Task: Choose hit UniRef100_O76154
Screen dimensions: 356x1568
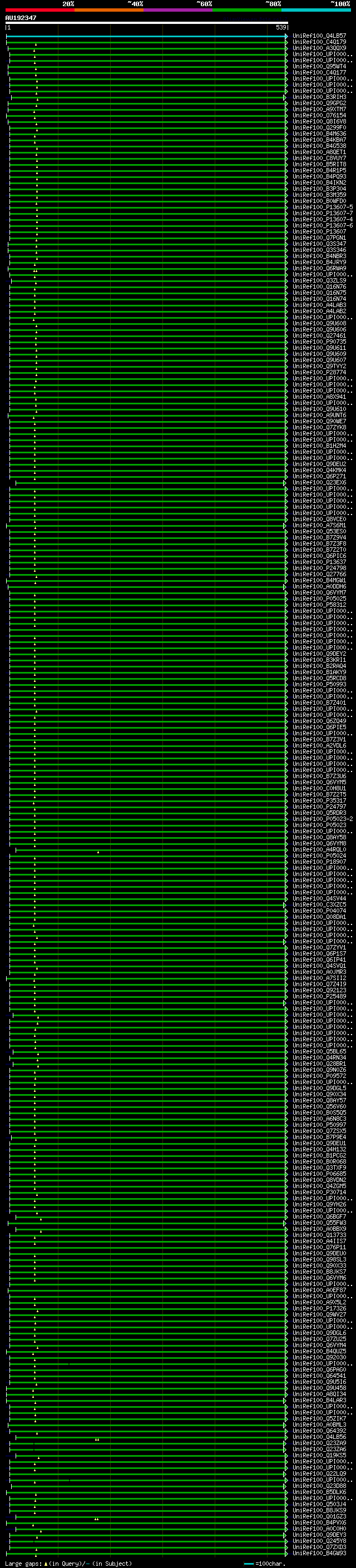Action: pyautogui.click(x=319, y=116)
